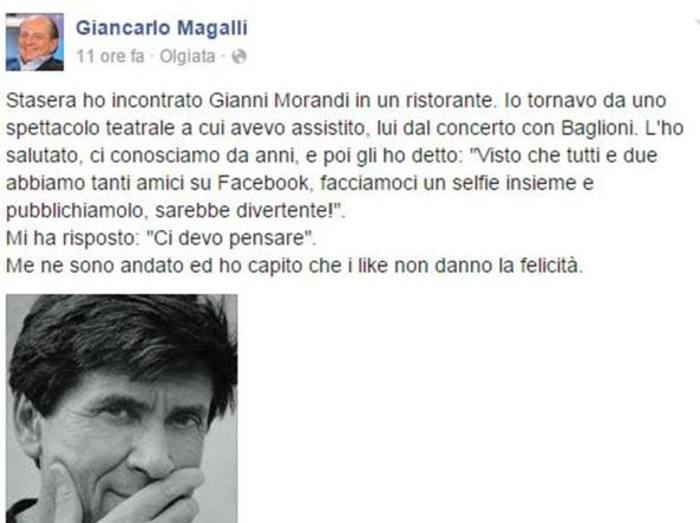Click the word 'Stasera' starting the post

point(41,100)
